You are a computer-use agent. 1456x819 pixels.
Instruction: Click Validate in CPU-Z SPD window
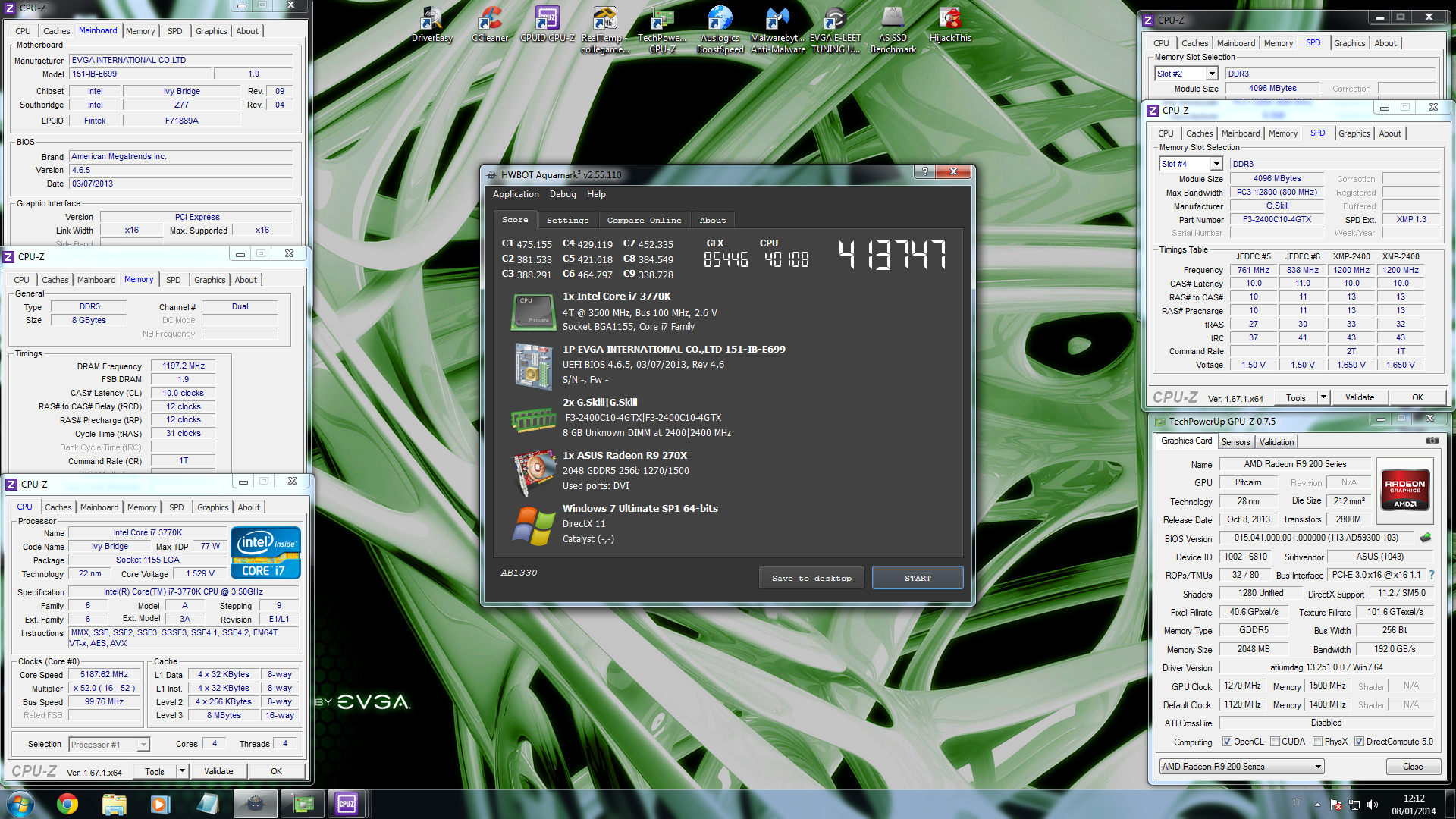tap(1359, 397)
